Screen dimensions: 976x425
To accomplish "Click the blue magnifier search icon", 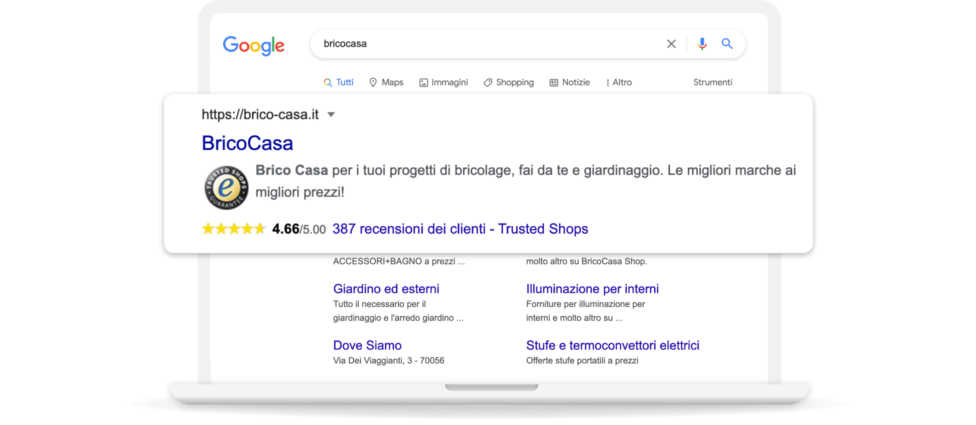I will [x=727, y=44].
